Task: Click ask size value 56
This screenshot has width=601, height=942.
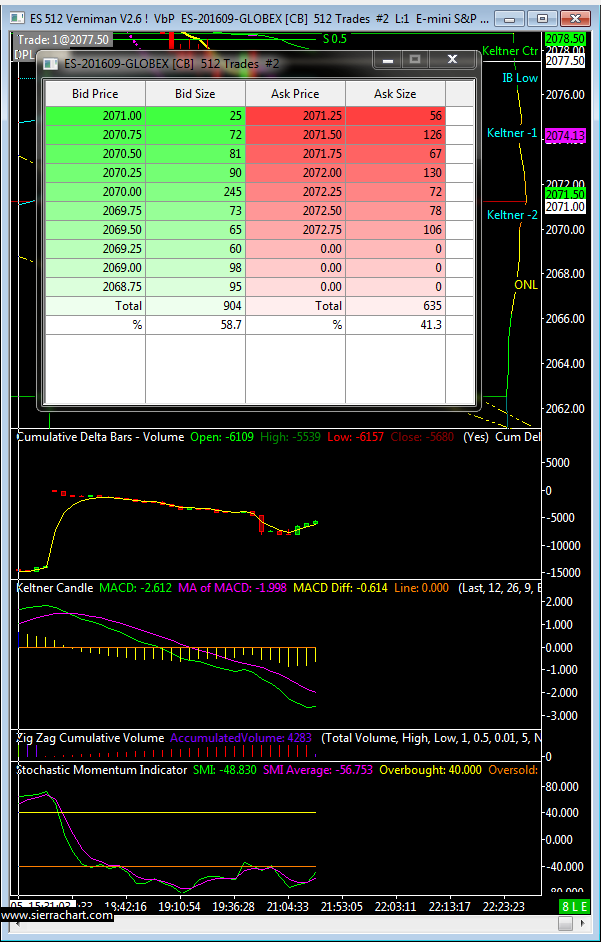Action: [395, 116]
